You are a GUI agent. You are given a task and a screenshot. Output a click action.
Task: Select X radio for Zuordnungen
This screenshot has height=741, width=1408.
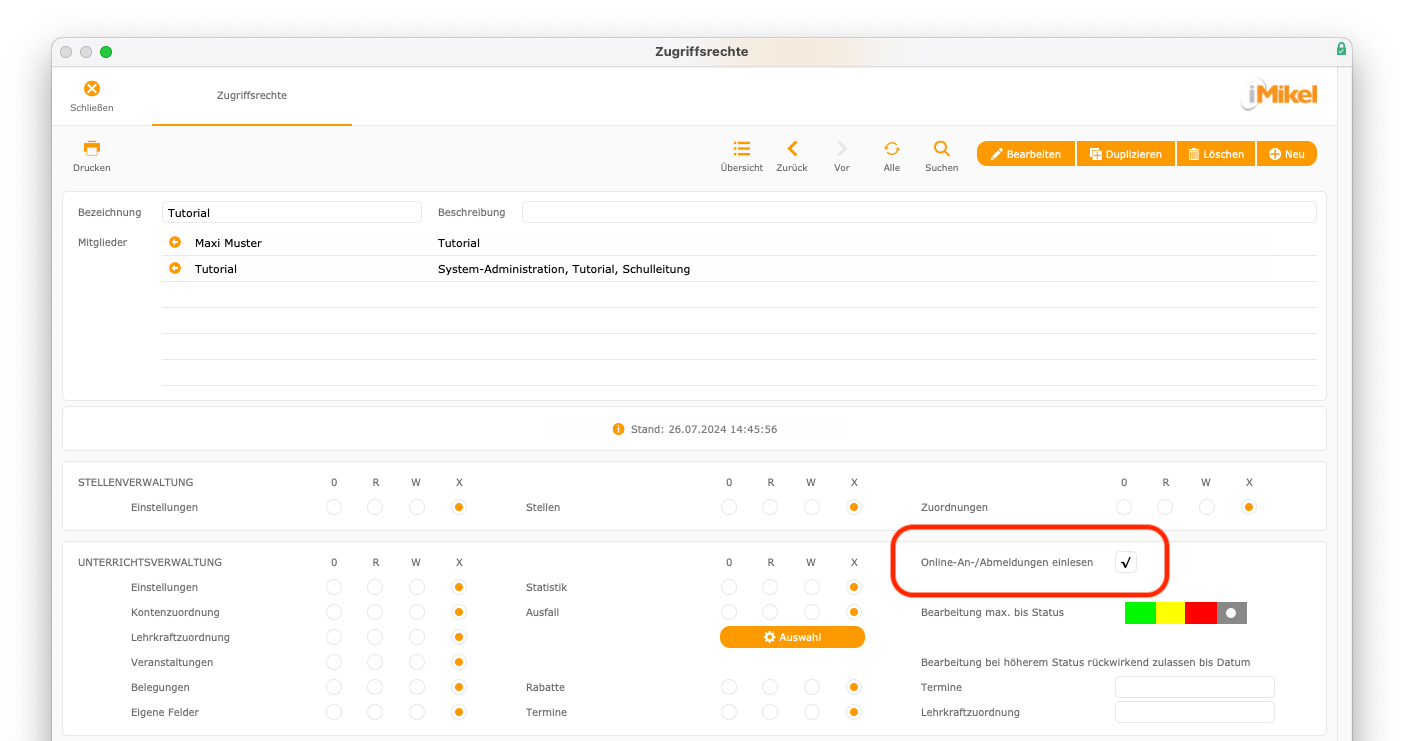click(1249, 507)
